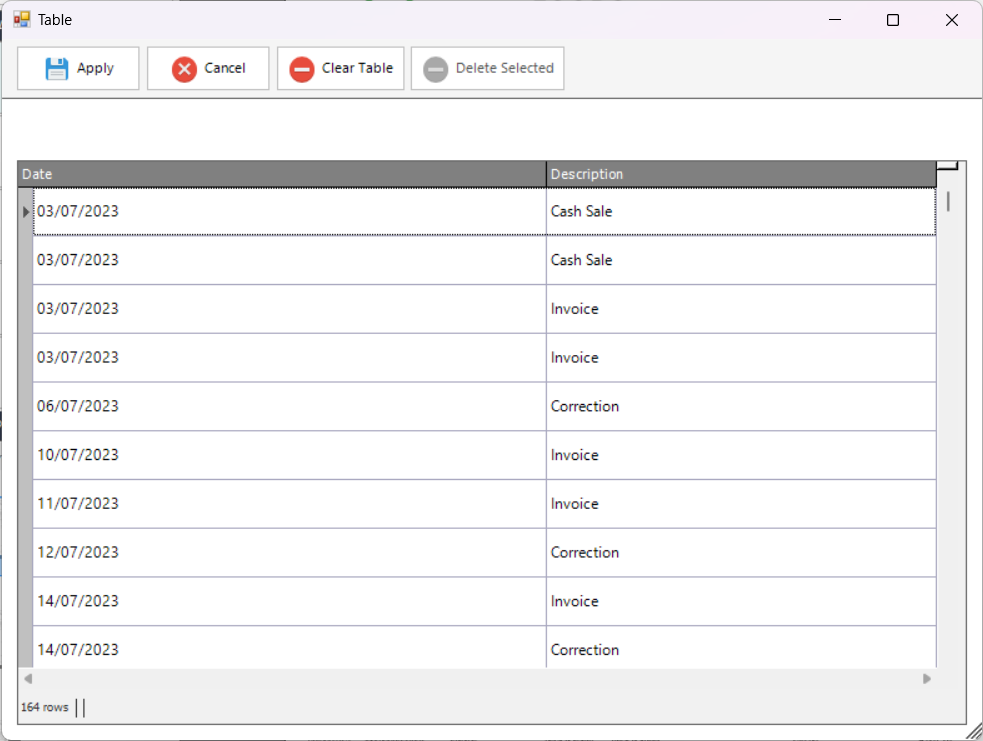Screen dimensions: 983x741
Task: Maximize the Table window
Action: point(893,20)
